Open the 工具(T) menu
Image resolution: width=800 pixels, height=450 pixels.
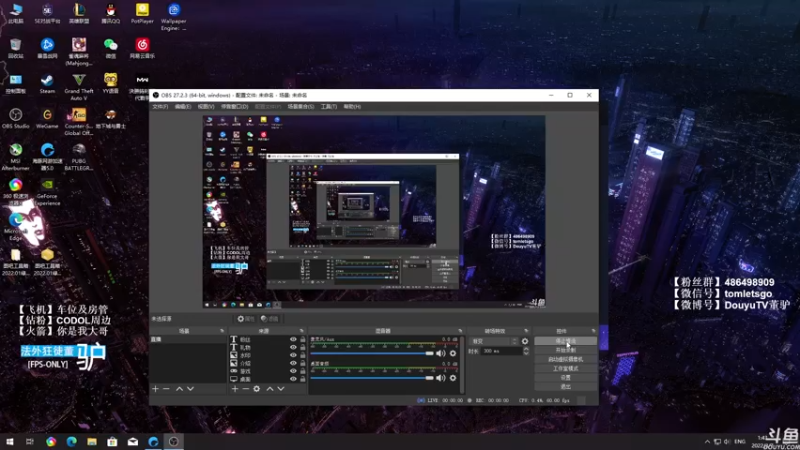point(329,107)
